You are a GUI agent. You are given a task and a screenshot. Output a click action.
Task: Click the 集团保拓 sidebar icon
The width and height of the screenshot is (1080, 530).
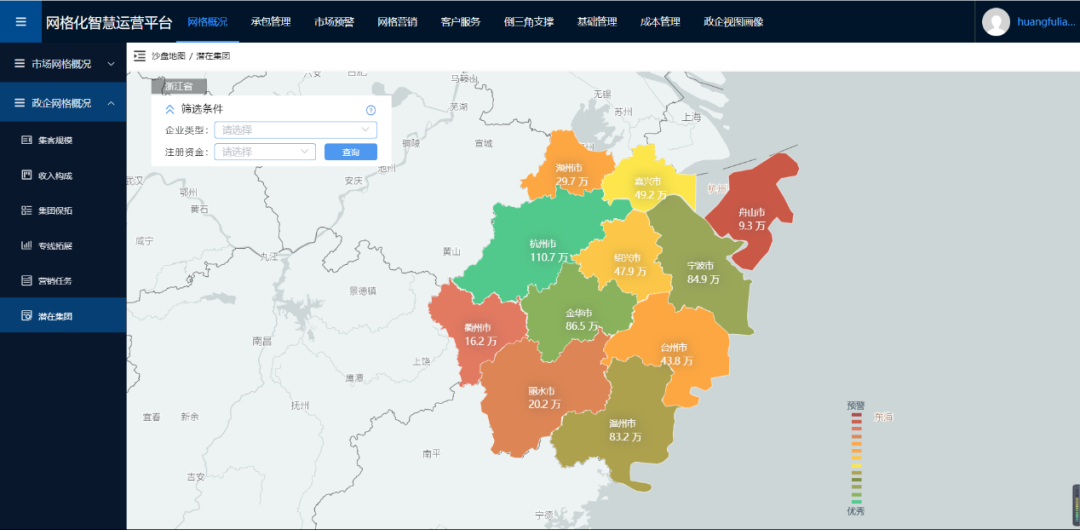click(27, 210)
